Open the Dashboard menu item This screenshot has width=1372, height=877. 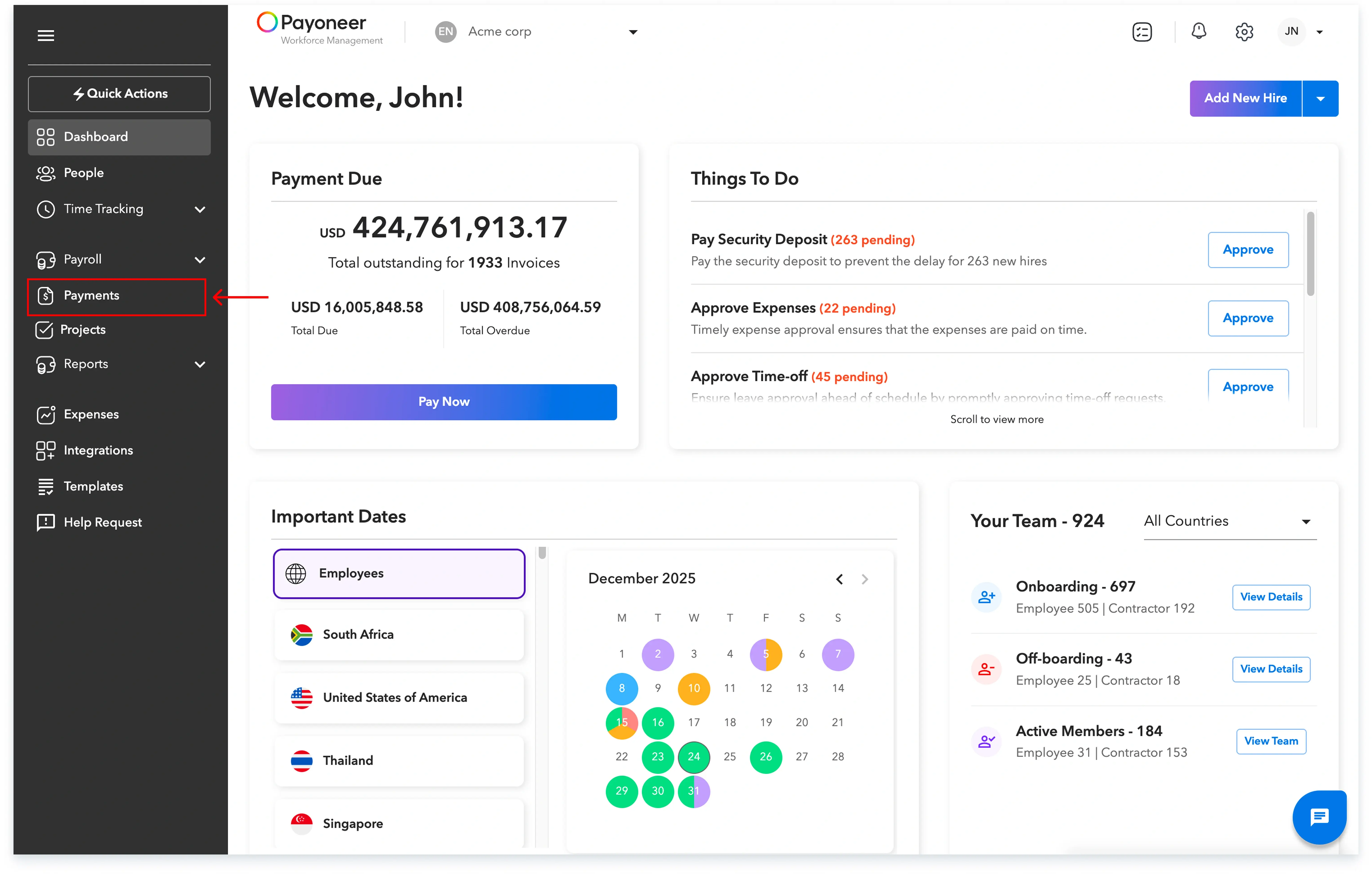coord(95,137)
